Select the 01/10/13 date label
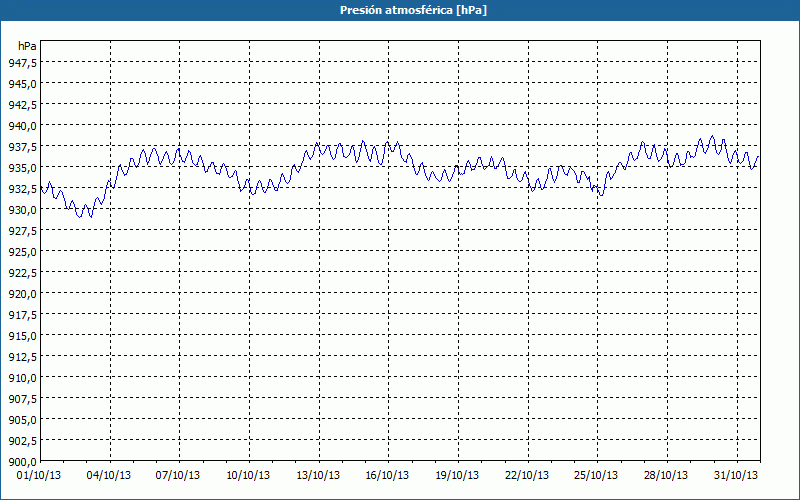The height and width of the screenshot is (500, 800). (x=39, y=476)
